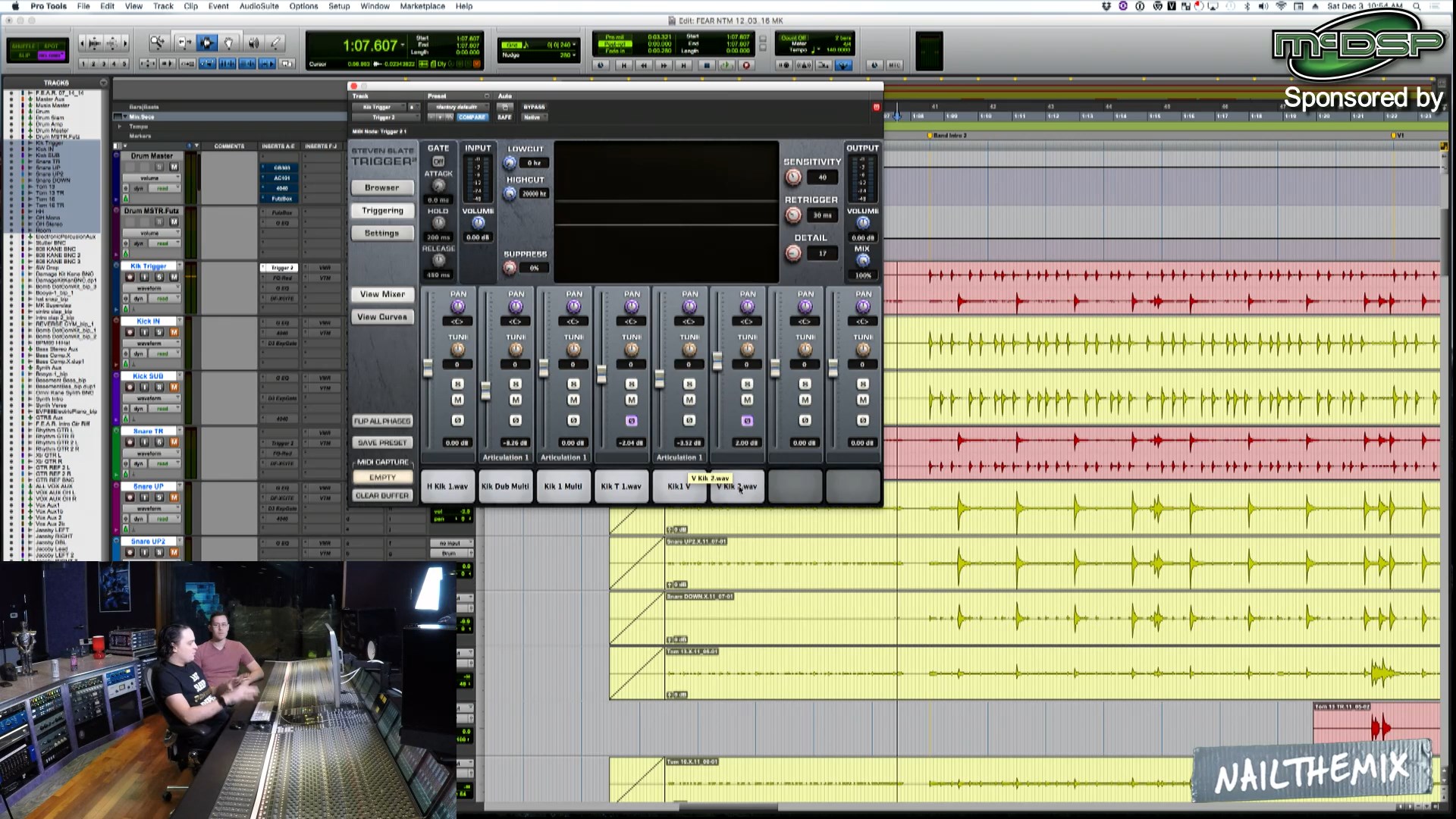Open Articulation 1 selector under second channel
This screenshot has width=1456, height=819.
(506, 457)
